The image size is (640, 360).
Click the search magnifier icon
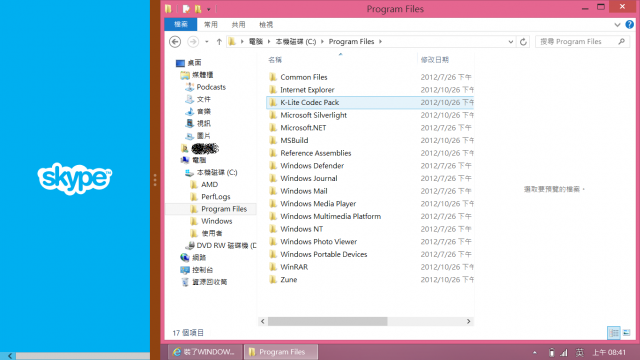pos(621,41)
